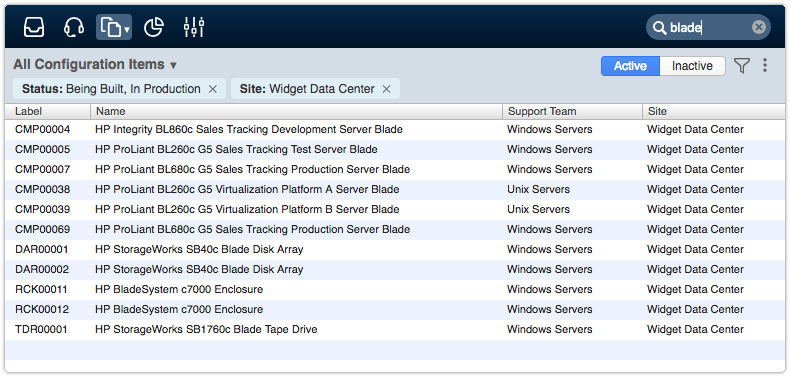Select row CMP00005

point(395,150)
